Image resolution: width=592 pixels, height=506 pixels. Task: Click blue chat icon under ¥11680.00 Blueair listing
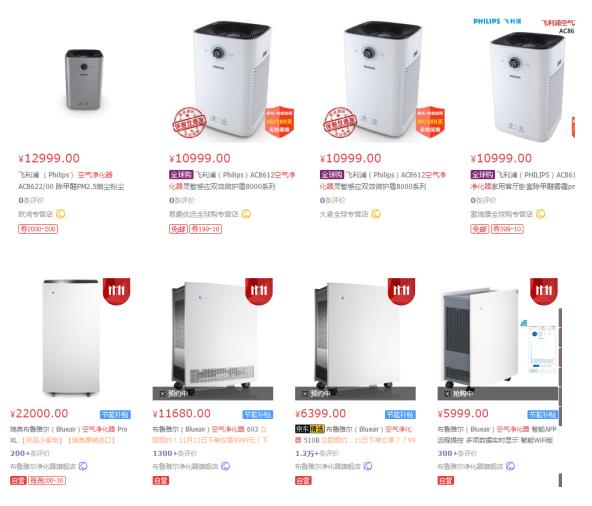(225, 466)
